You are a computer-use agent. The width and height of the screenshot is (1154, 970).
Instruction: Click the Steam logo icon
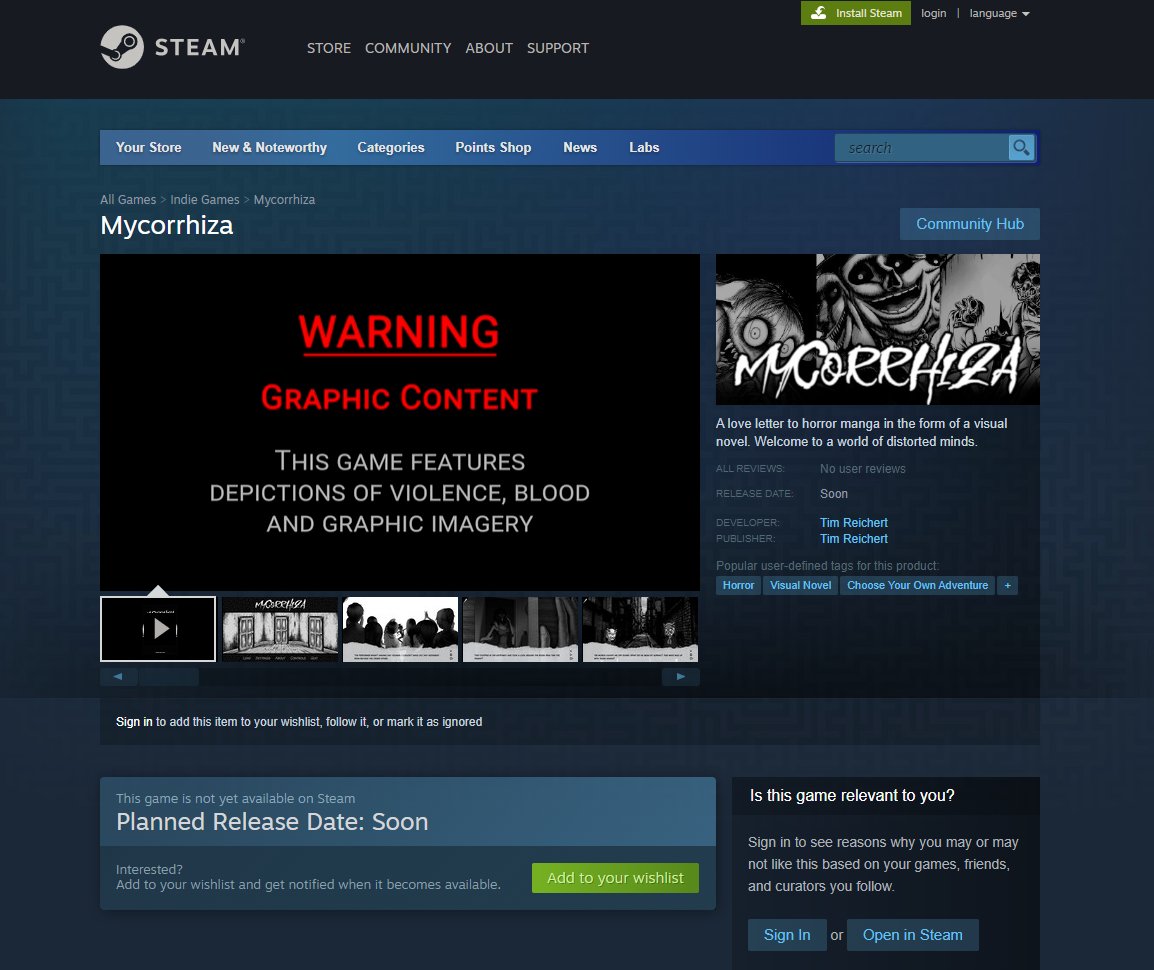(x=122, y=47)
